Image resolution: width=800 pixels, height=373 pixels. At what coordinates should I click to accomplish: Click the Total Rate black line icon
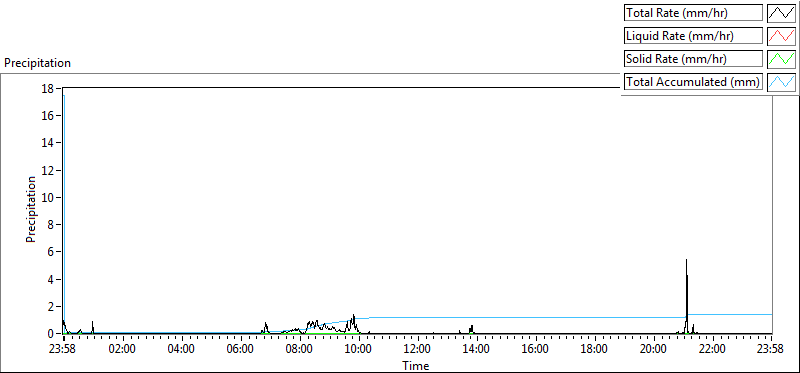781,13
